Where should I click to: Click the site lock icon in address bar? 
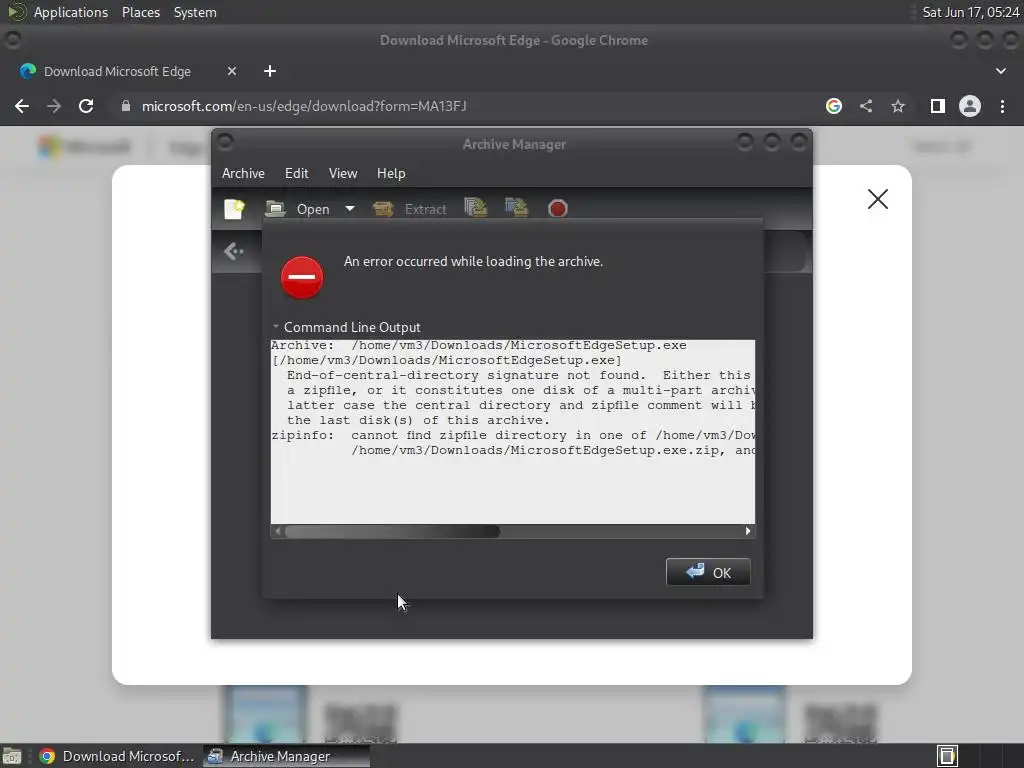coord(126,106)
